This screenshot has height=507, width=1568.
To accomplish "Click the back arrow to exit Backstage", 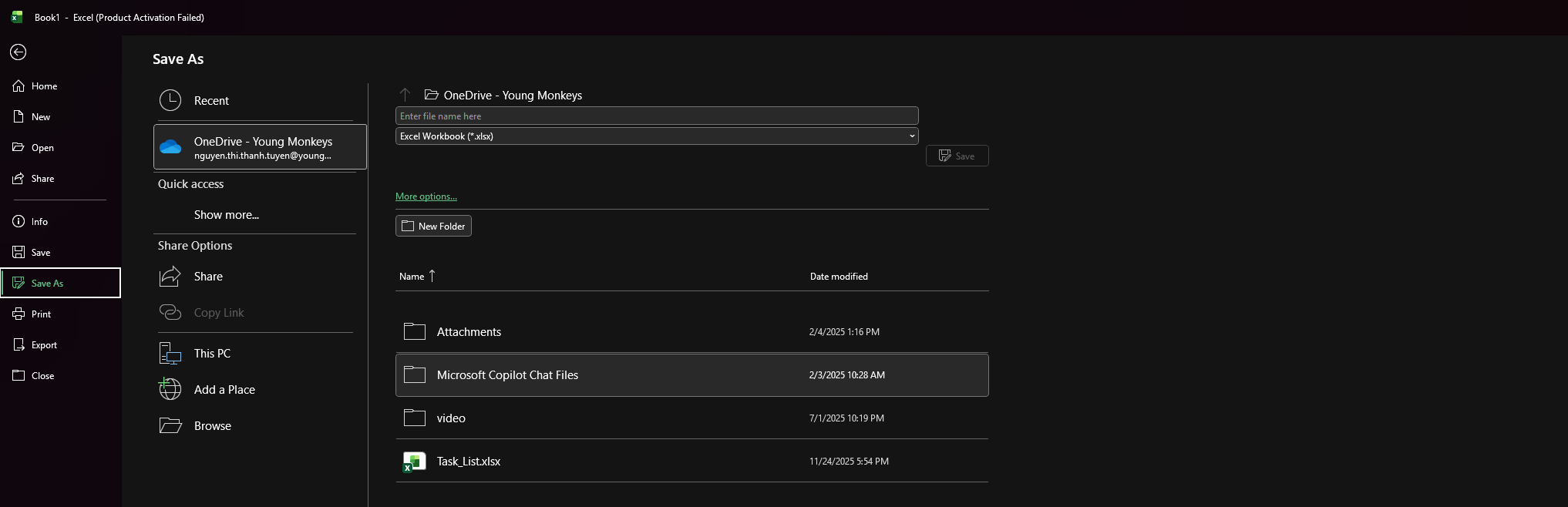I will pos(19,52).
